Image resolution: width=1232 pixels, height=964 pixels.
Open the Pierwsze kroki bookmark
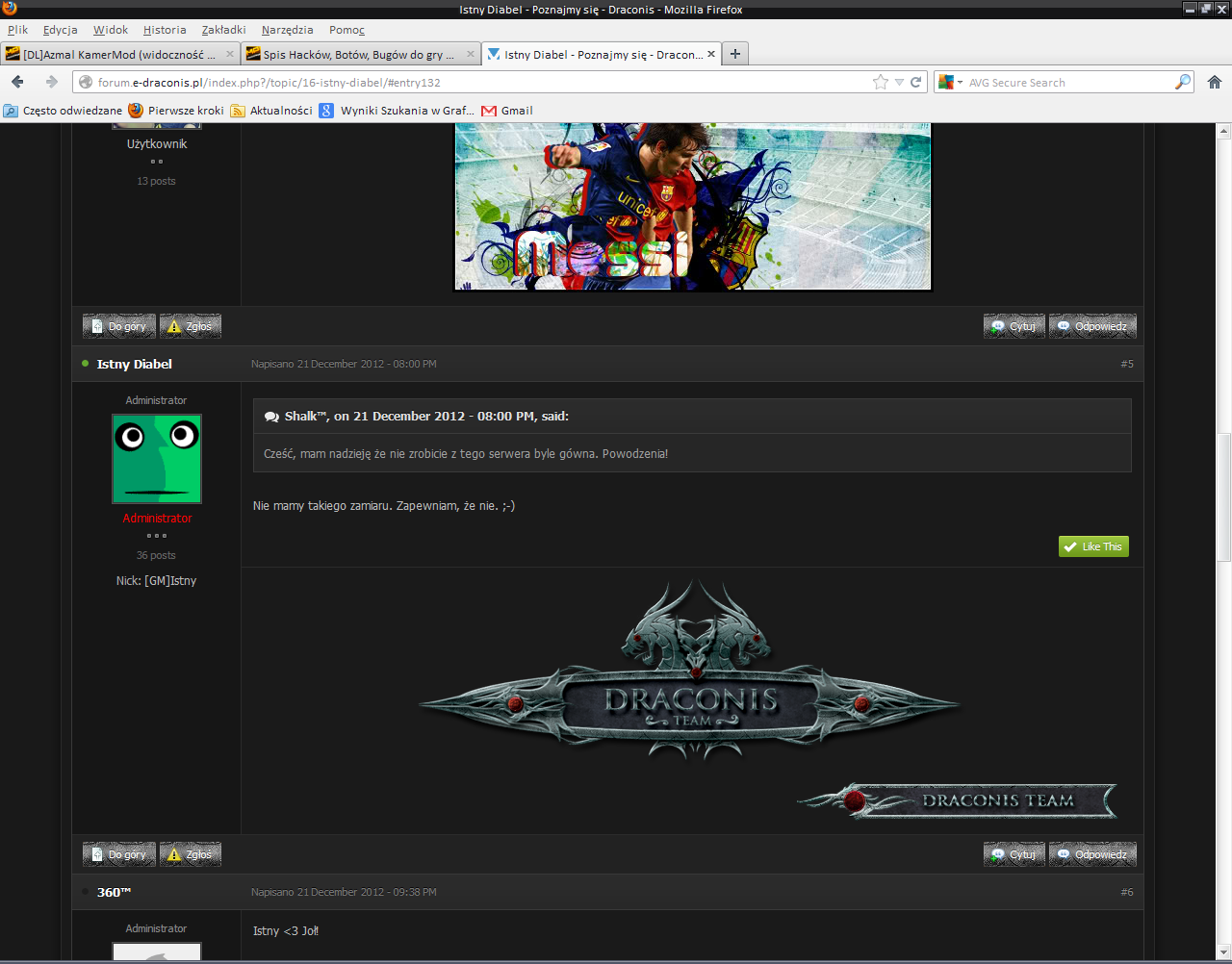click(176, 111)
